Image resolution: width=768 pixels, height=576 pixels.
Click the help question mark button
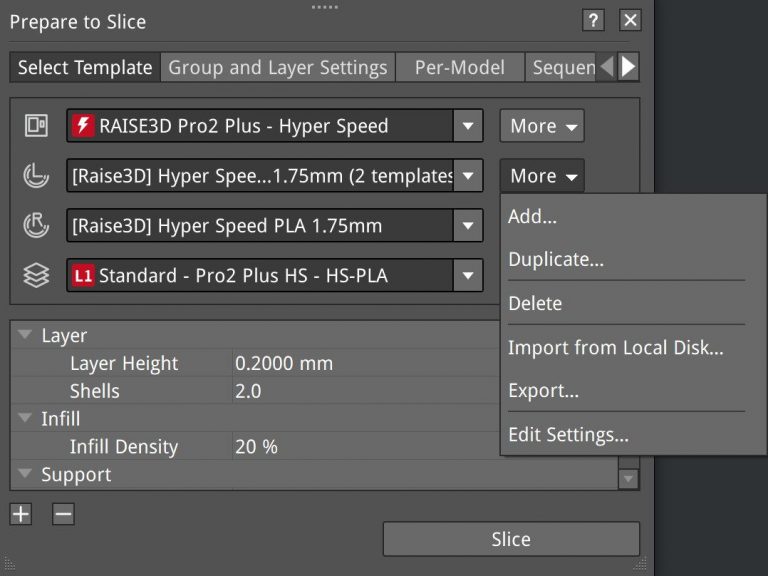point(593,21)
